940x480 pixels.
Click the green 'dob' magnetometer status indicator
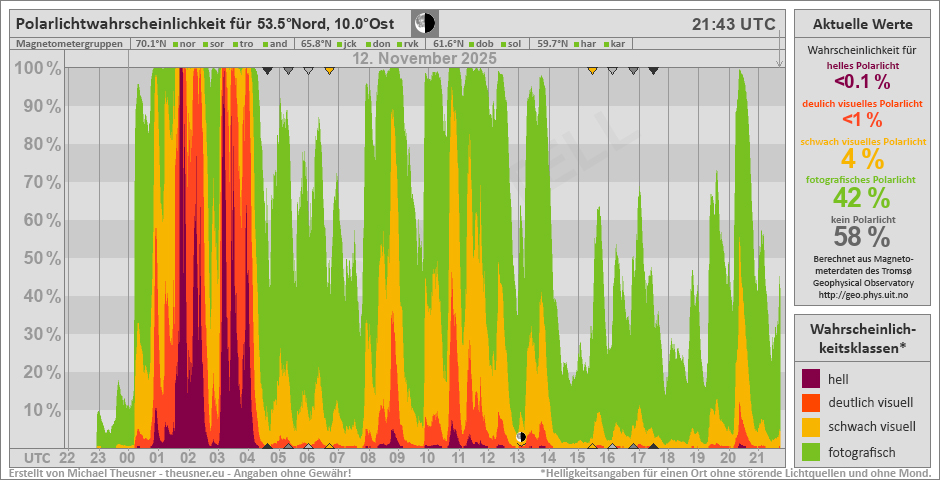[470, 44]
